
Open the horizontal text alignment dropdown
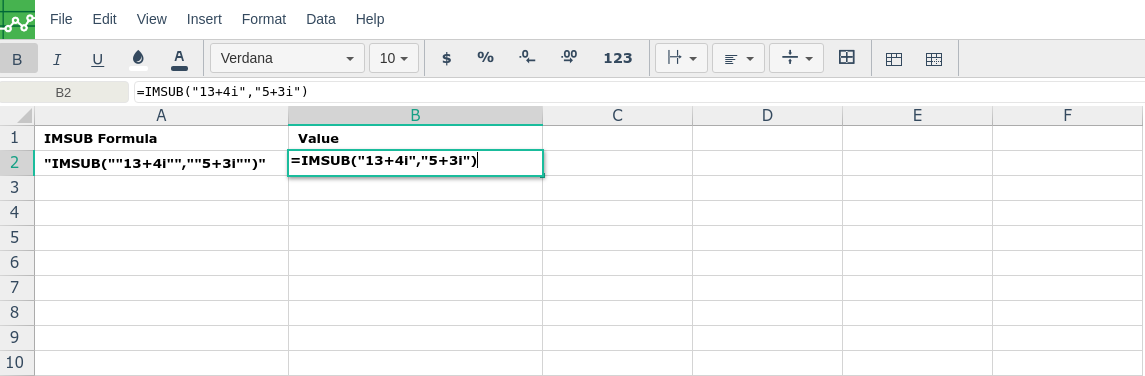738,58
